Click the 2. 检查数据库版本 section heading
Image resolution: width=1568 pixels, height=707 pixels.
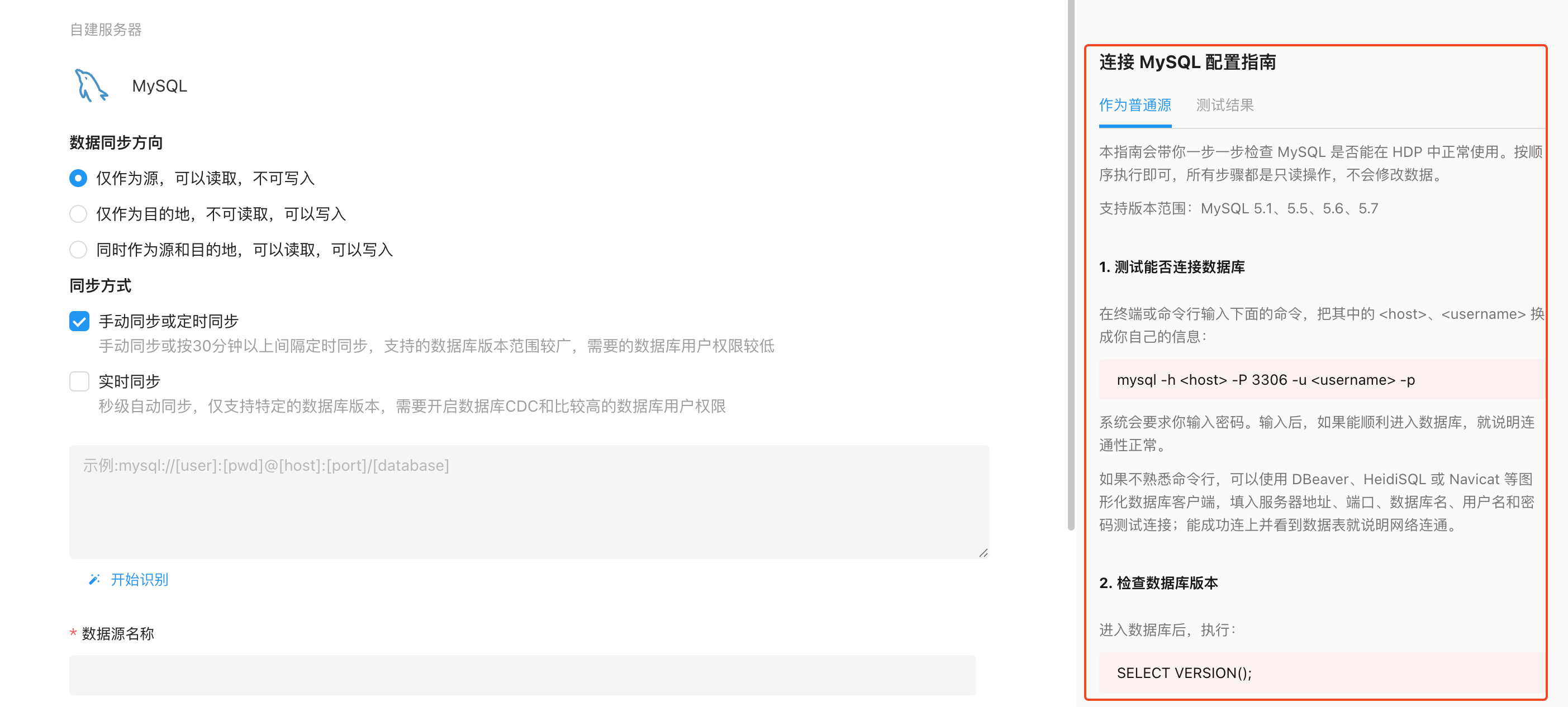point(1158,582)
